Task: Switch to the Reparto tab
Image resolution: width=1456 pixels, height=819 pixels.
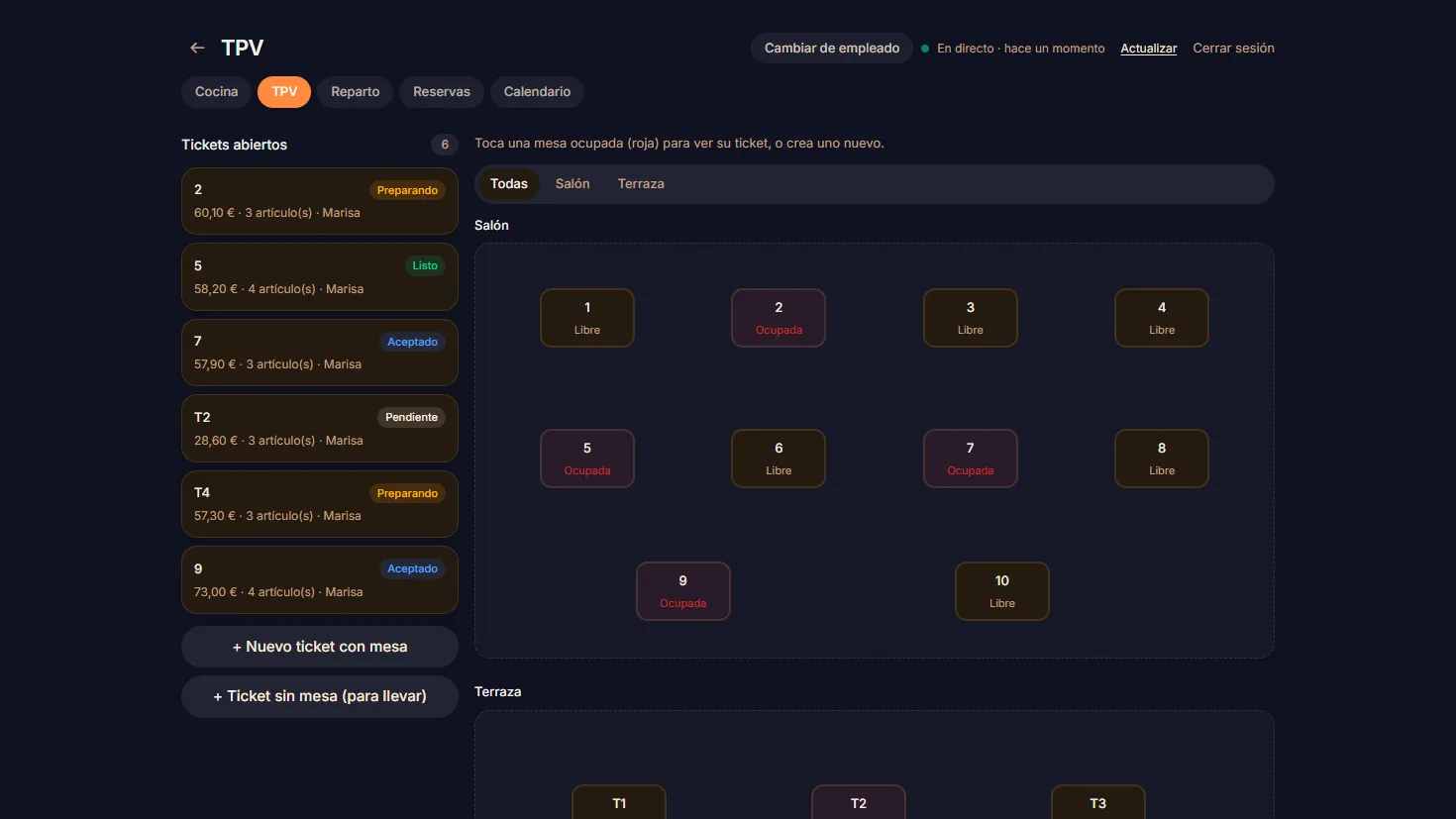Action: point(356,92)
